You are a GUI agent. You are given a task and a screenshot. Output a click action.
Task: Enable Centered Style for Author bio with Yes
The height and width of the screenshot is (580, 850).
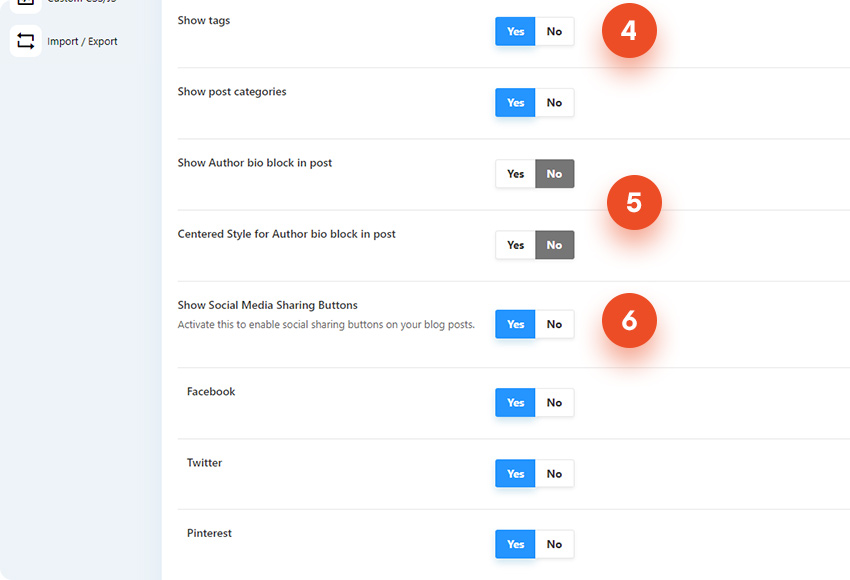515,245
